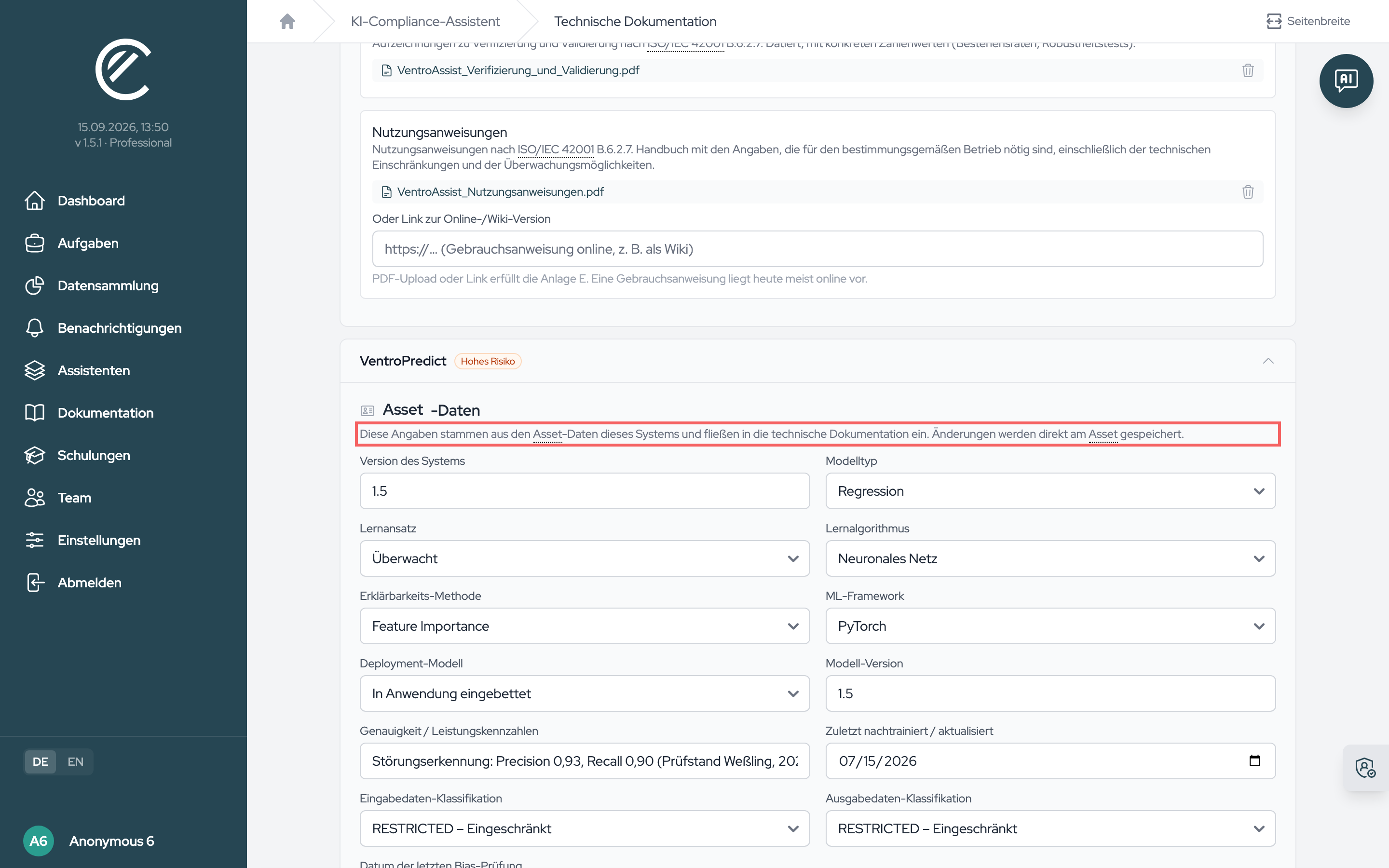
Task: Delete VentroAssist_Verifizierung_und_Validierung.pdf via its trash icon
Action: click(1248, 70)
